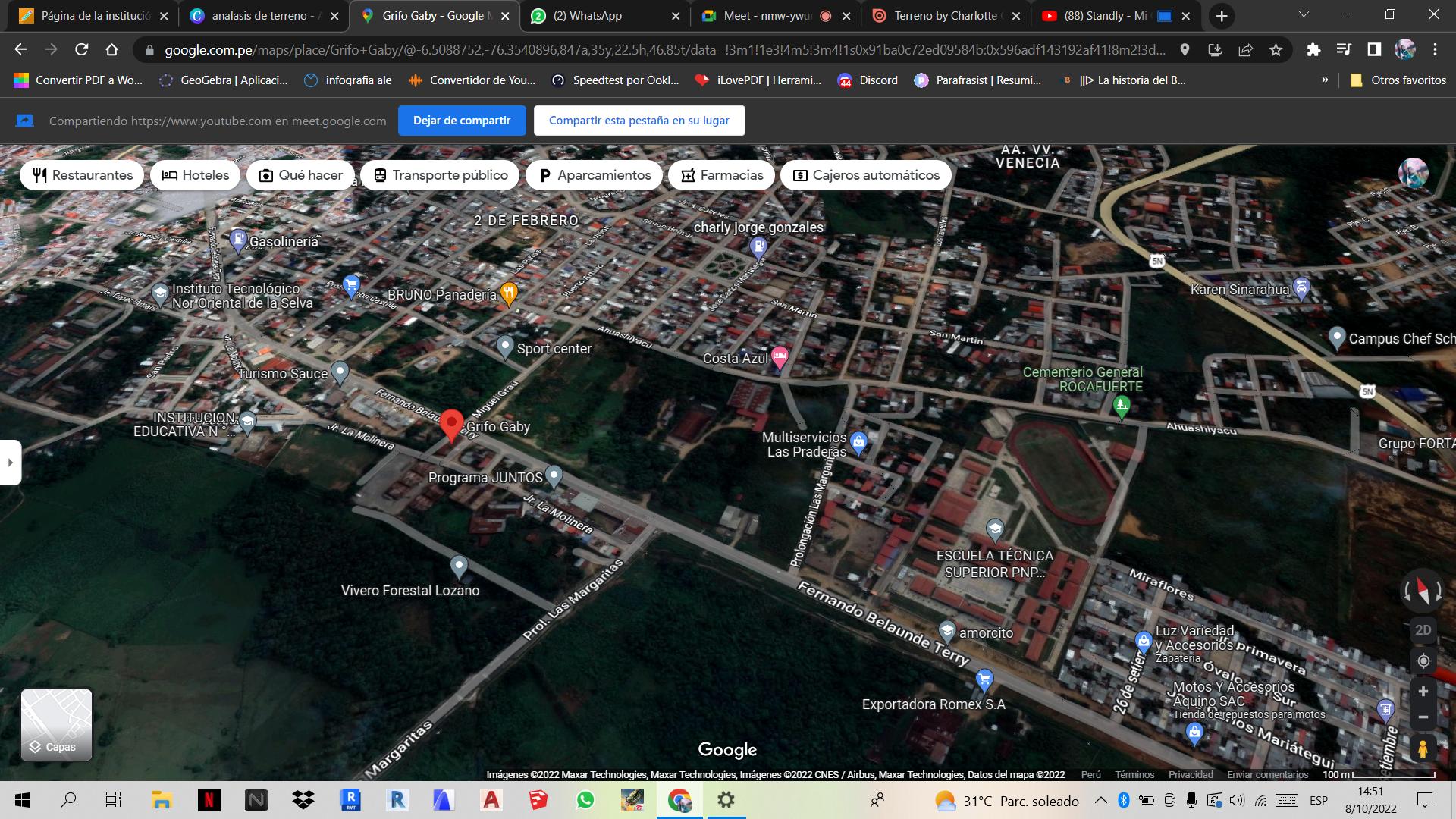Open the Capas layers thumbnail
This screenshot has height=819, width=1456.
coord(56,724)
